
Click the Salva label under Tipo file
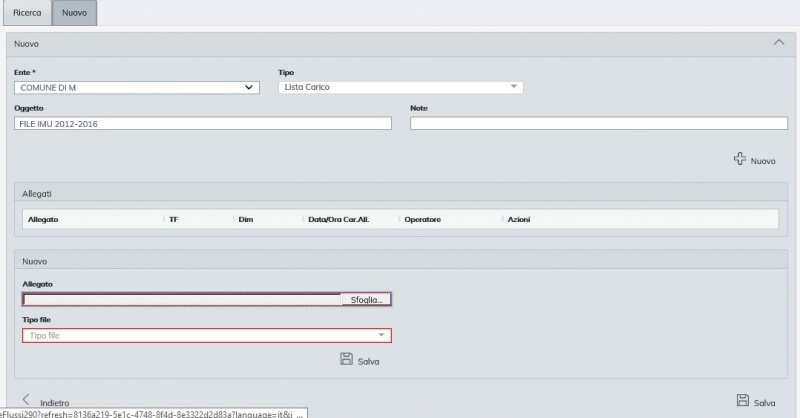pyautogui.click(x=368, y=362)
